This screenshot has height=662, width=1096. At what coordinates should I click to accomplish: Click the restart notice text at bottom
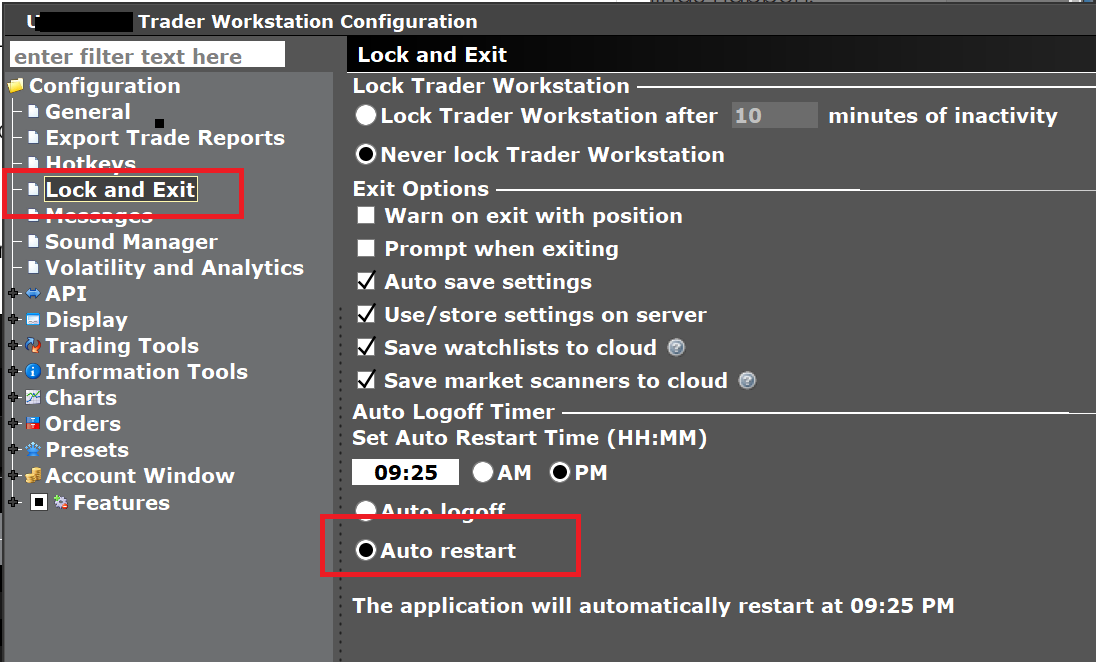tap(653, 605)
